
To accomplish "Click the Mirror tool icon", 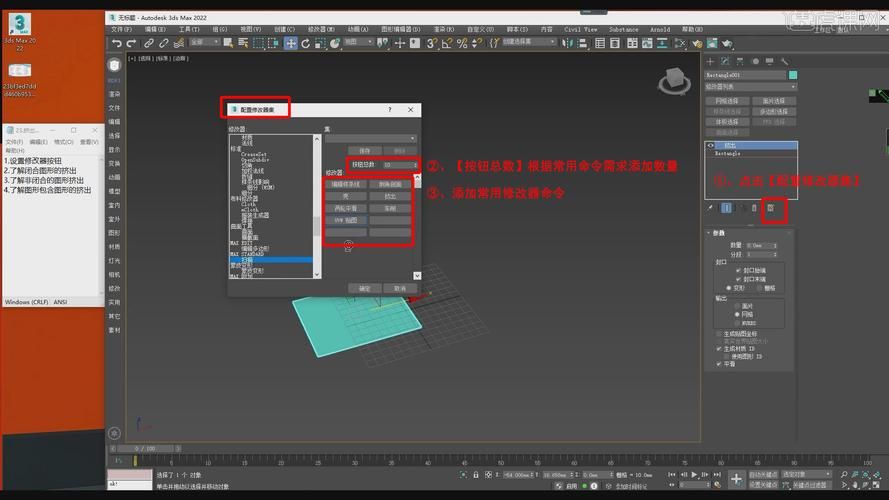I will [x=568, y=43].
